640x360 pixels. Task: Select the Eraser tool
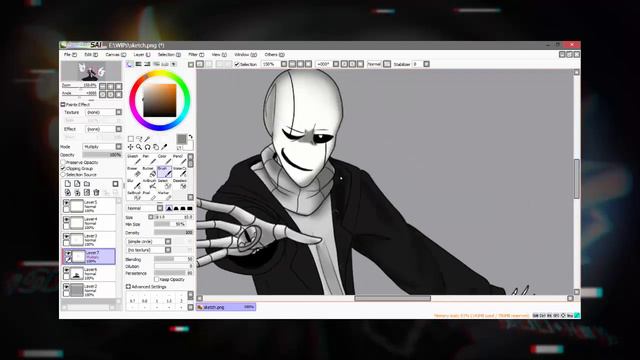133,171
